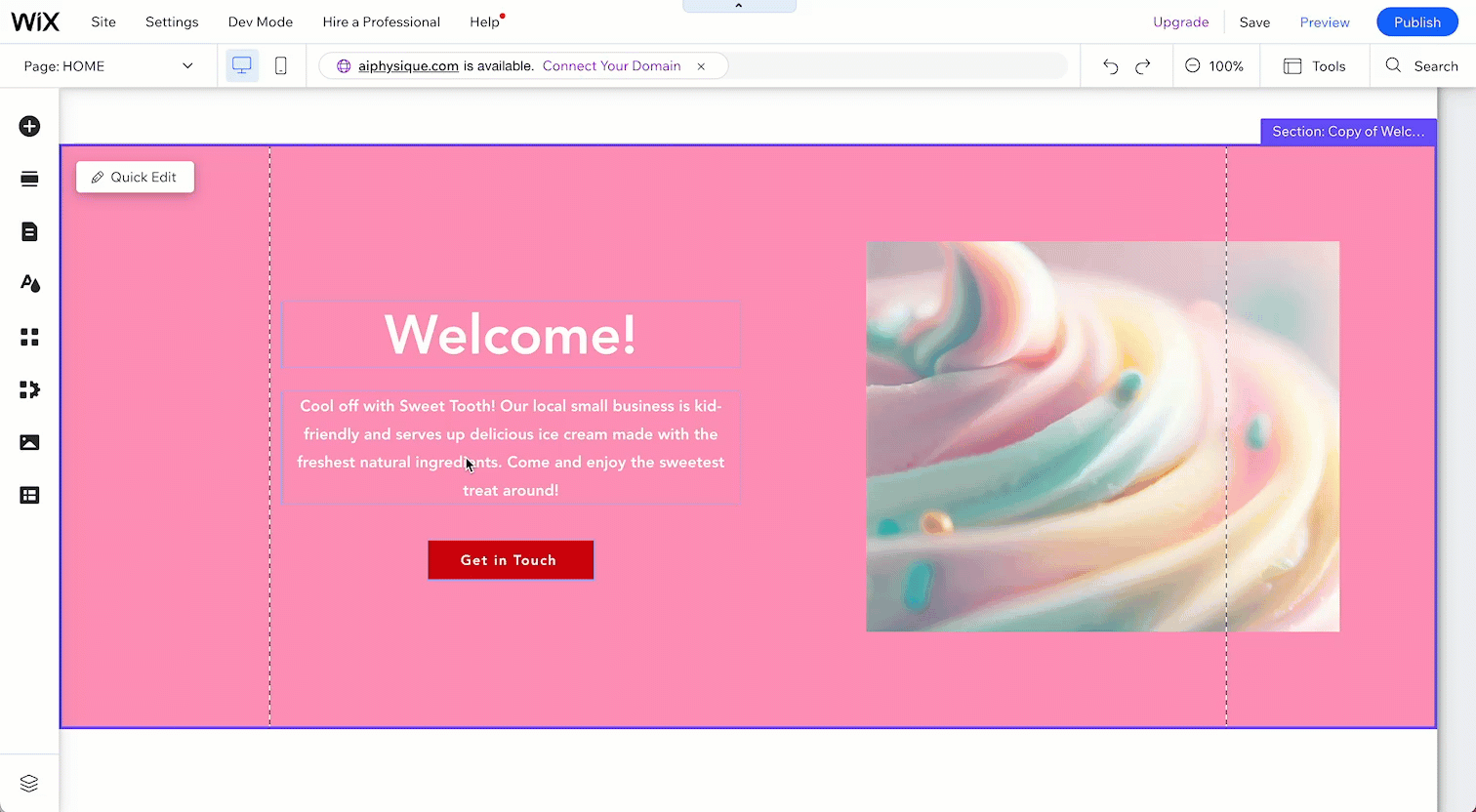Viewport: 1476px width, 812px height.
Task: Click the Quick Edit button
Action: tap(135, 177)
